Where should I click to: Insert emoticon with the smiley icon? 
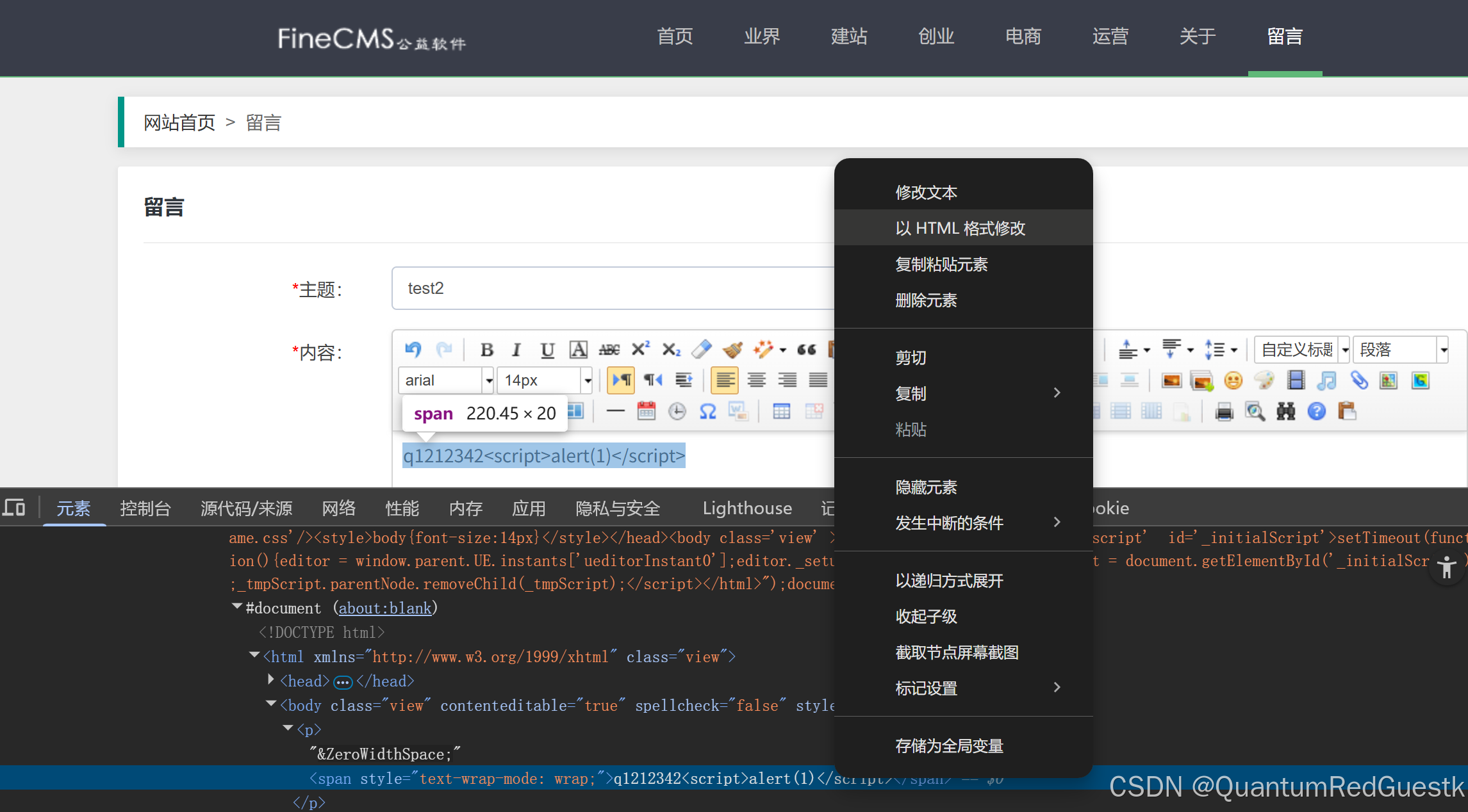[x=1233, y=380]
